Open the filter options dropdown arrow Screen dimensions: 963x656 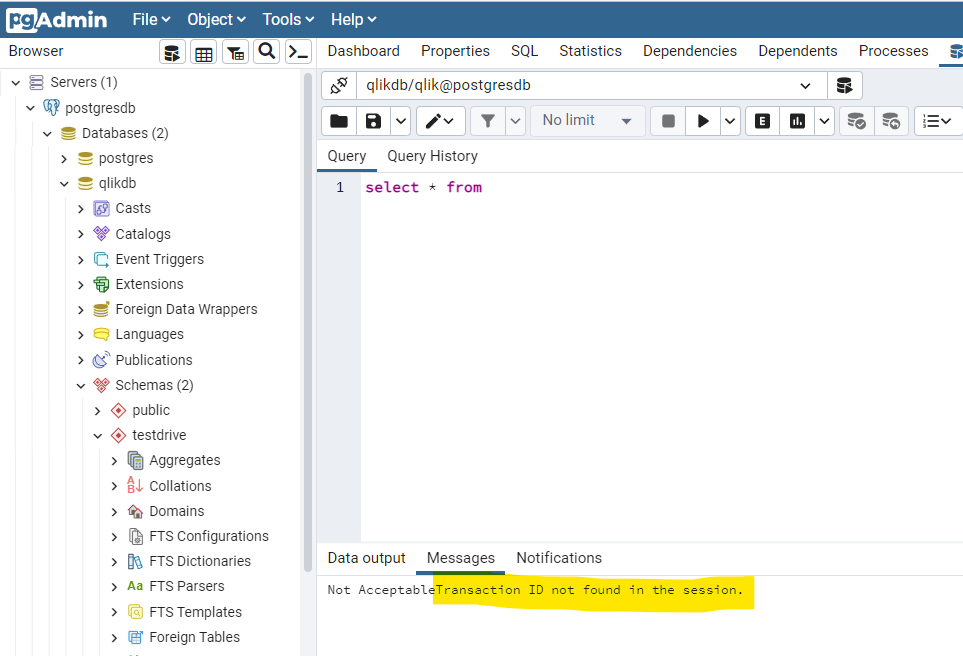click(515, 121)
